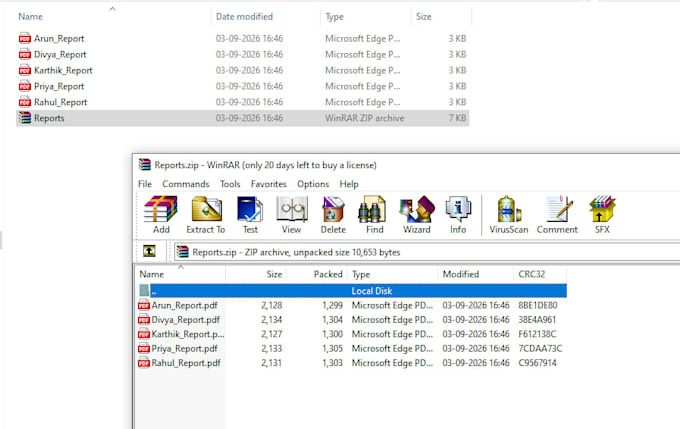The image size is (680, 429).
Task: Launch the Wizard tool
Action: (417, 215)
